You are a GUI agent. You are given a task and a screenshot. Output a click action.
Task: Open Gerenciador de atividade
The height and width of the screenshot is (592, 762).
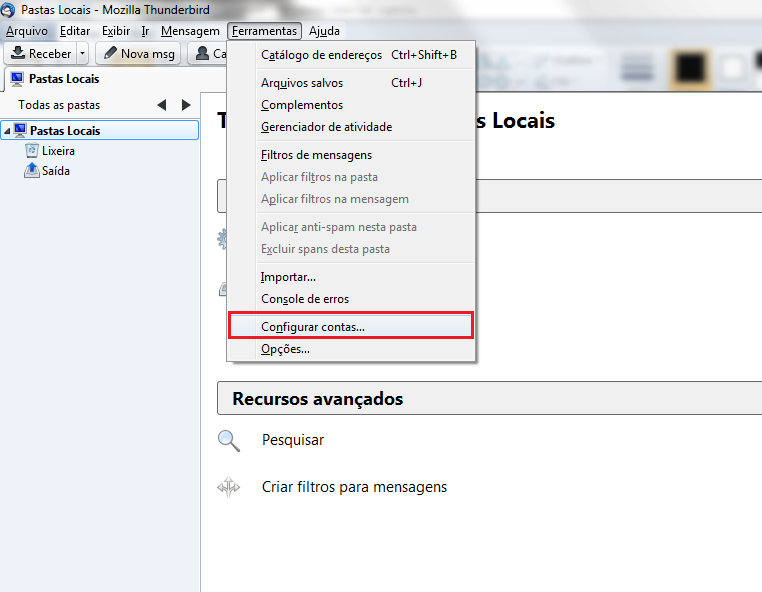[x=351, y=127]
